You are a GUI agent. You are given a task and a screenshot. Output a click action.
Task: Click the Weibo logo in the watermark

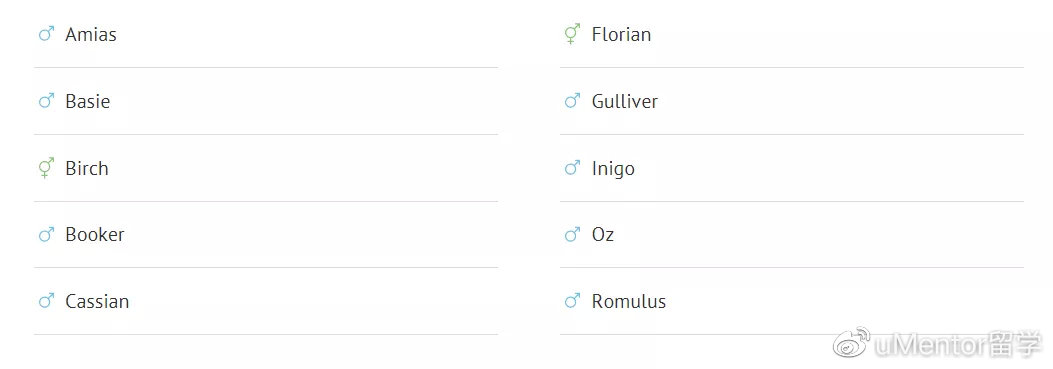[852, 343]
